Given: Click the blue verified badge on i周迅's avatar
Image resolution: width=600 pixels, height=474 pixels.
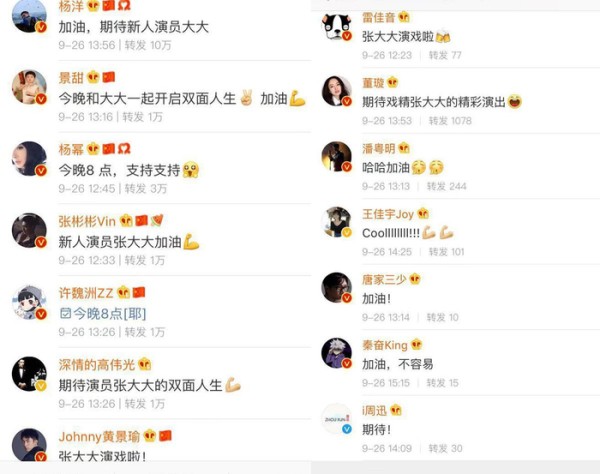Looking at the screenshot, I should coord(347,429).
